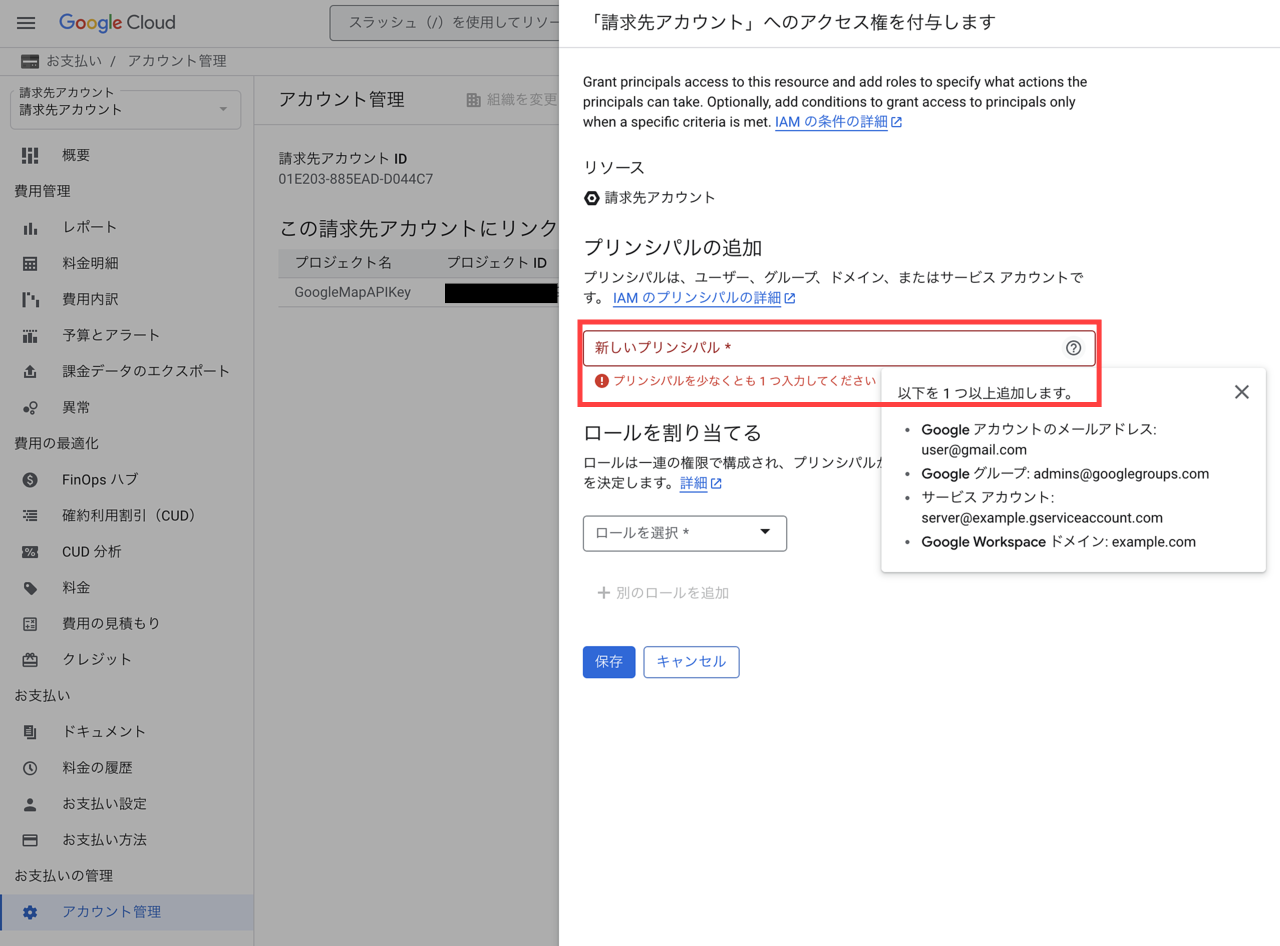
Task: Click the 確約利用割引 list icon
Action: [x=30, y=515]
